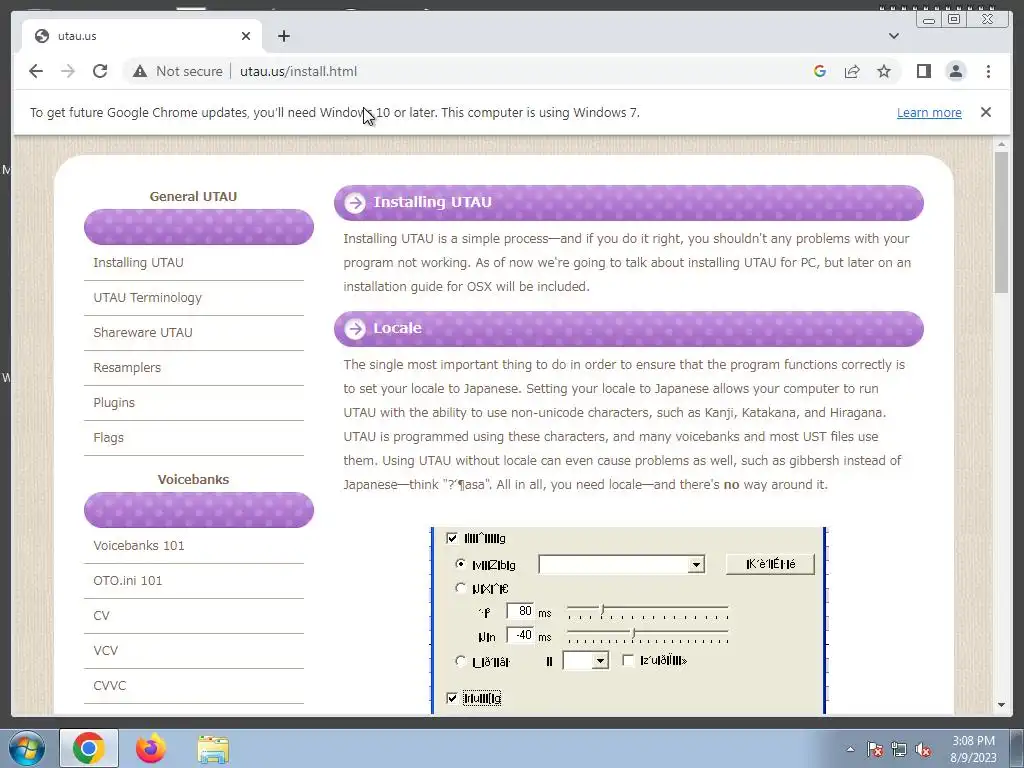The width and height of the screenshot is (1024, 768).
Task: Click the Google icon in the address bar
Action: (x=820, y=71)
